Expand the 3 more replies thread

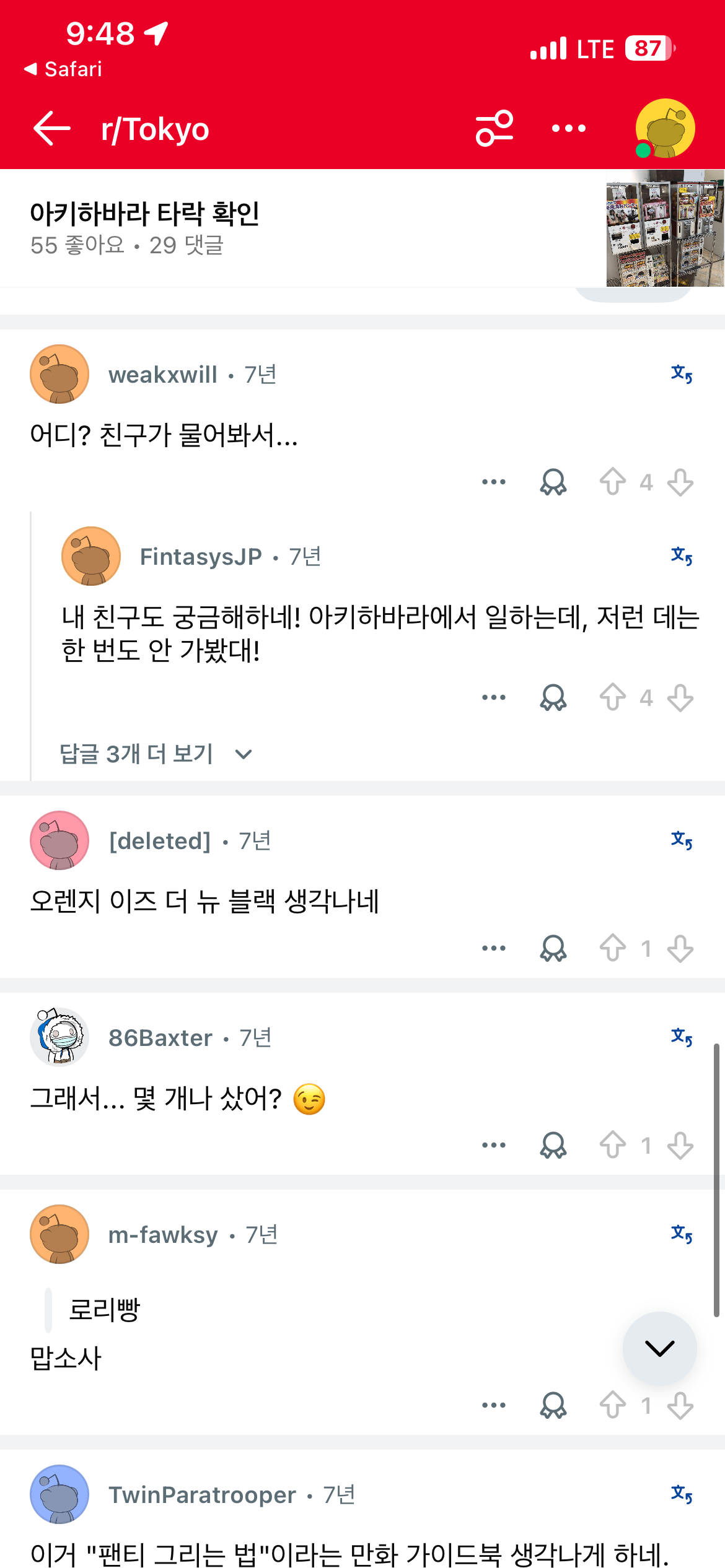click(155, 754)
